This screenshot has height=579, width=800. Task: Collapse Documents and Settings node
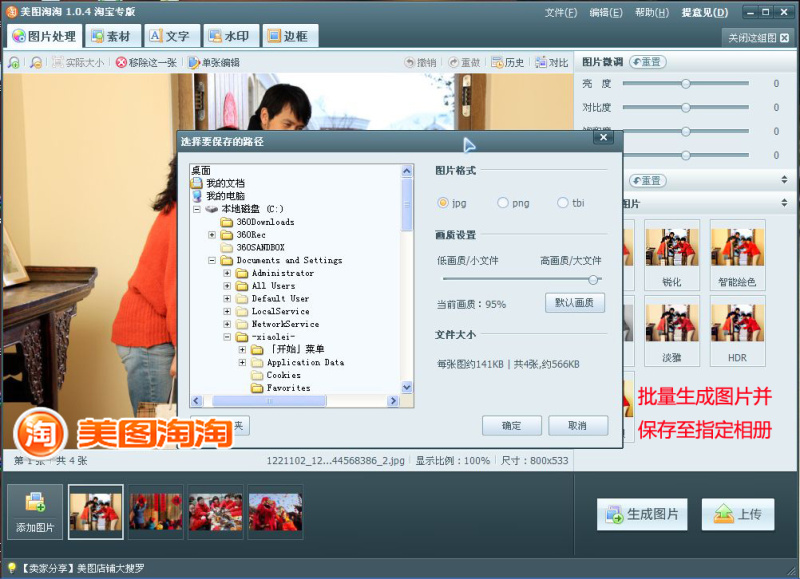(x=212, y=260)
